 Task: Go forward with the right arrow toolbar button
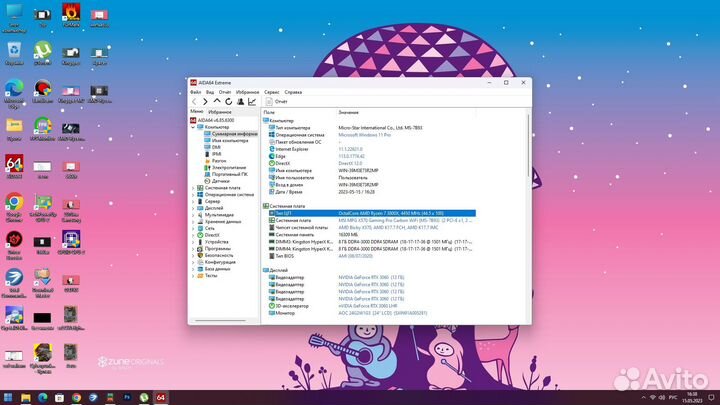pyautogui.click(x=205, y=101)
